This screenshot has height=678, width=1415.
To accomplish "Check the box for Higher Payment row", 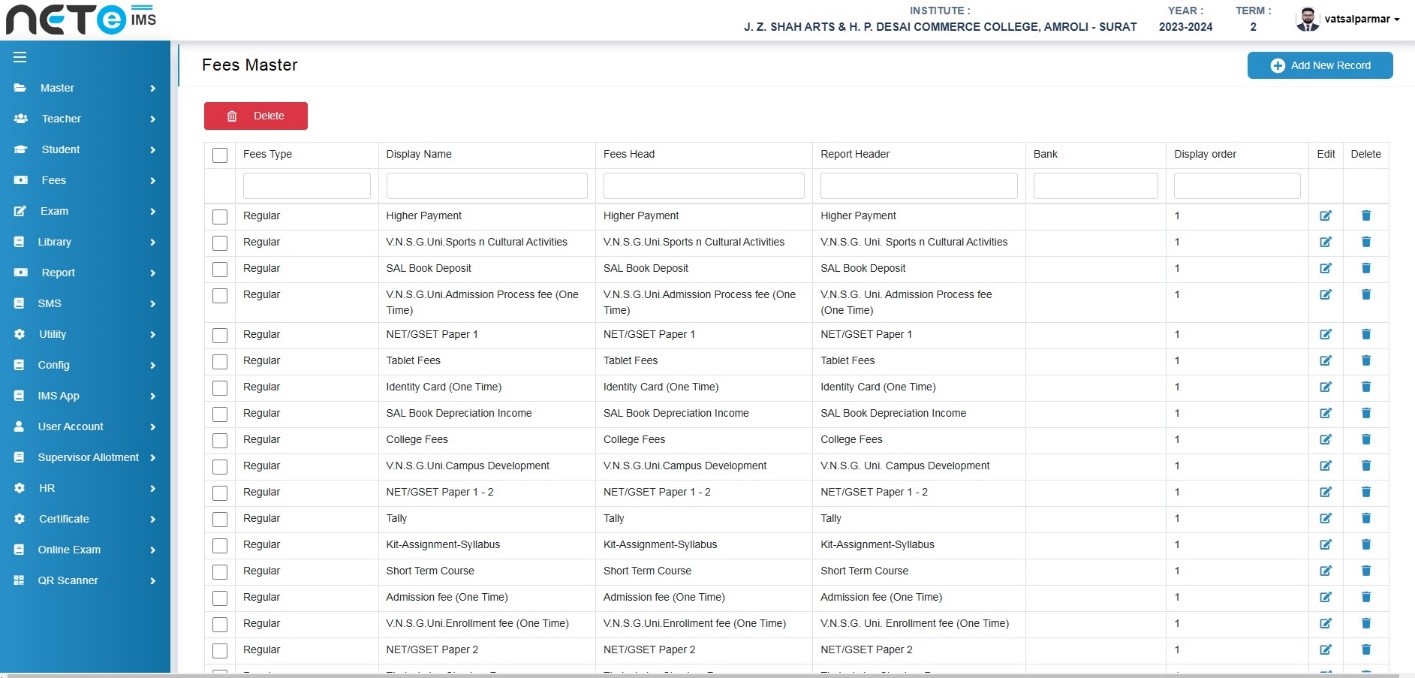I will point(220,216).
